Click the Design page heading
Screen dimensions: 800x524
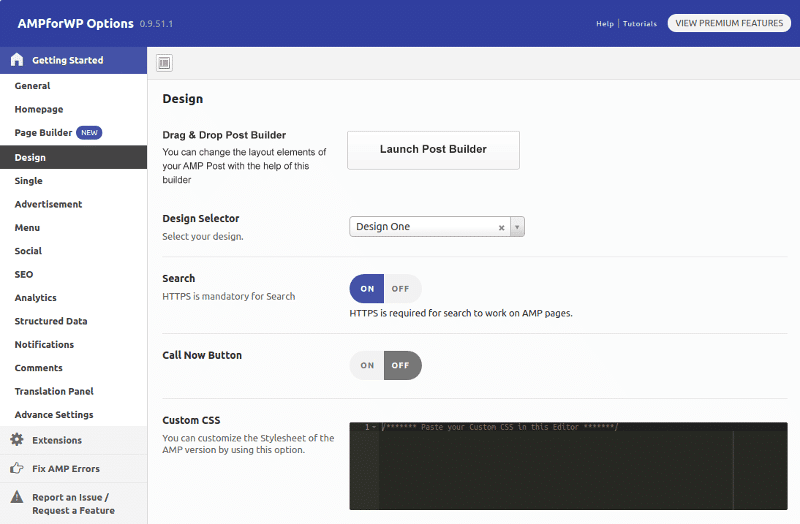183,98
